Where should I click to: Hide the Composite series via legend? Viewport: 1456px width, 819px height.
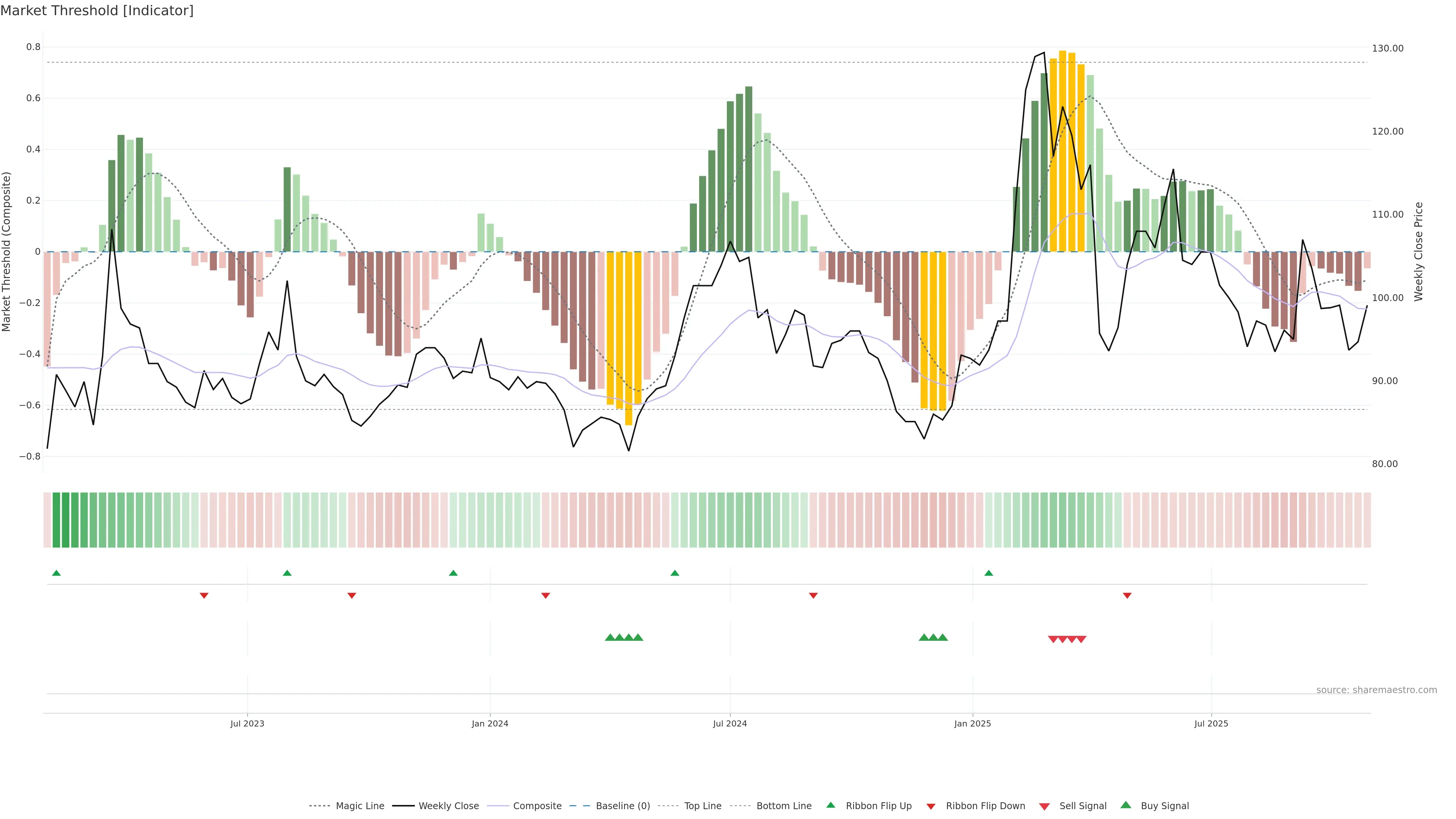[537, 806]
